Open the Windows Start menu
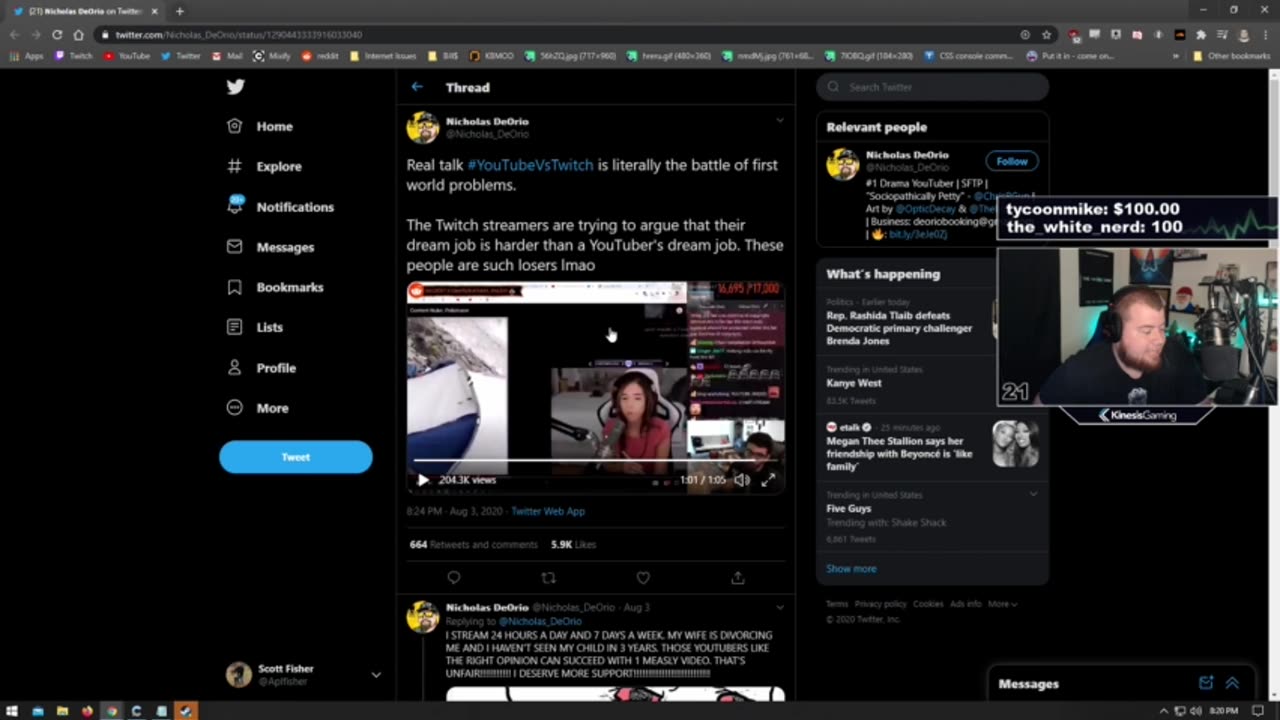This screenshot has width=1280, height=720. [12, 711]
